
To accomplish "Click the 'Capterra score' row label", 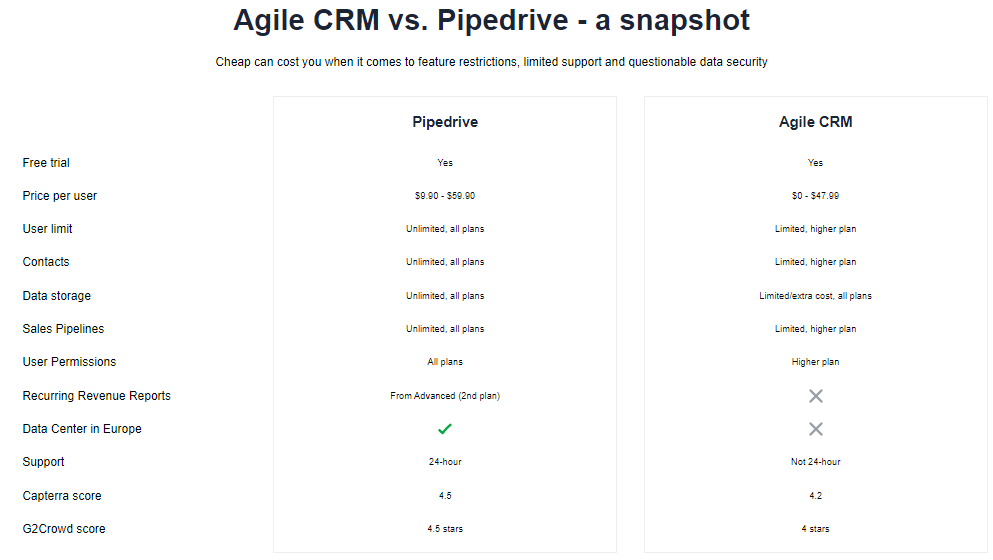I will point(62,496).
